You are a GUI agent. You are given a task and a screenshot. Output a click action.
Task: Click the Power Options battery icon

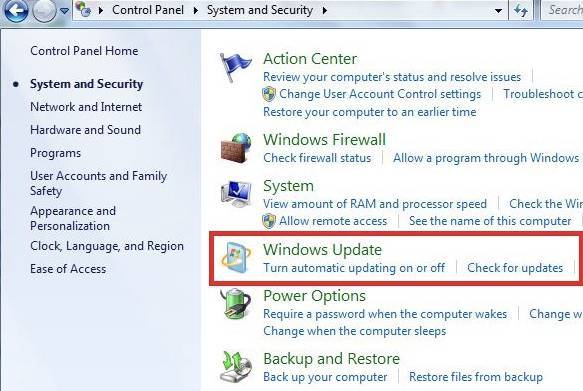[x=236, y=304]
